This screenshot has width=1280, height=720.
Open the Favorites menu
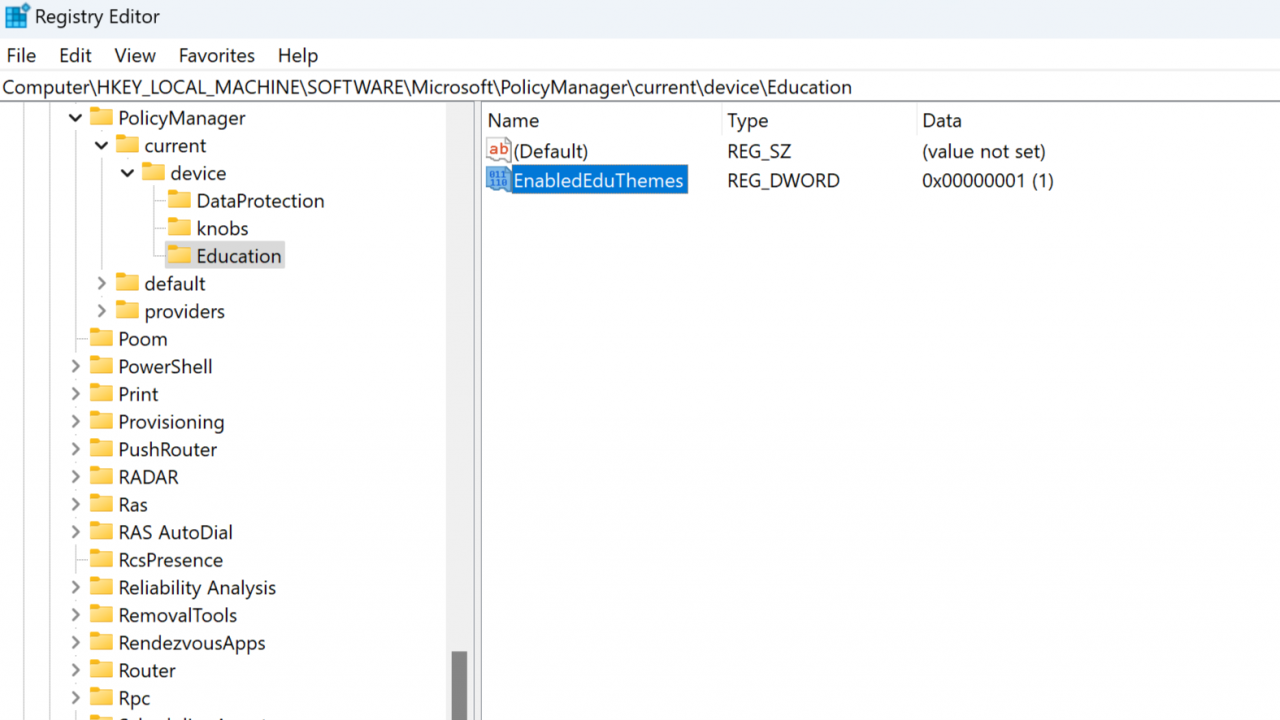tap(217, 56)
